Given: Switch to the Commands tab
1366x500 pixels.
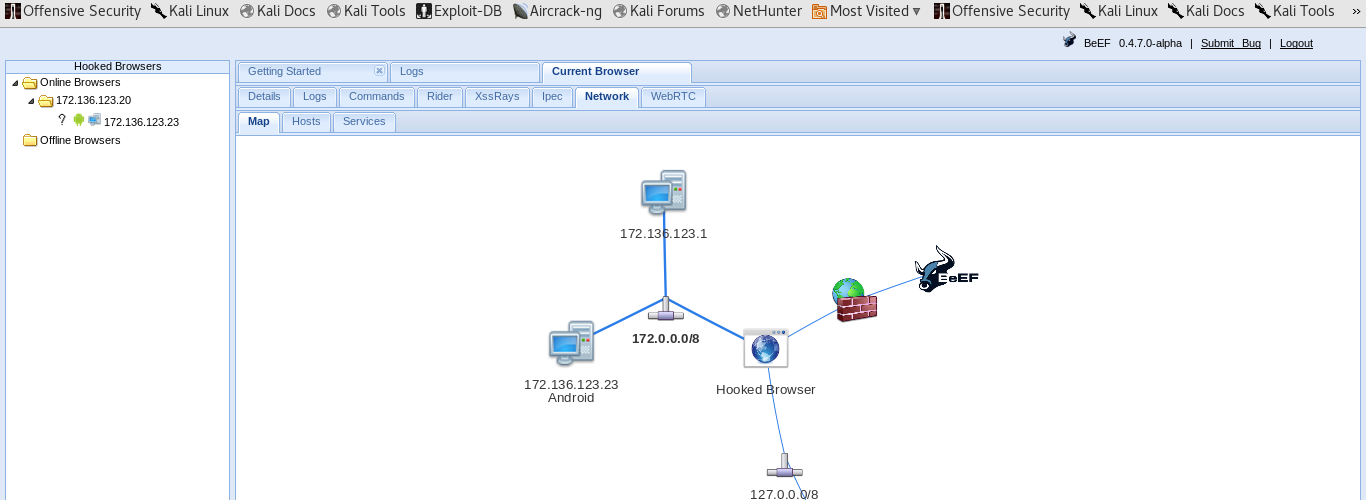Looking at the screenshot, I should click(x=376, y=97).
